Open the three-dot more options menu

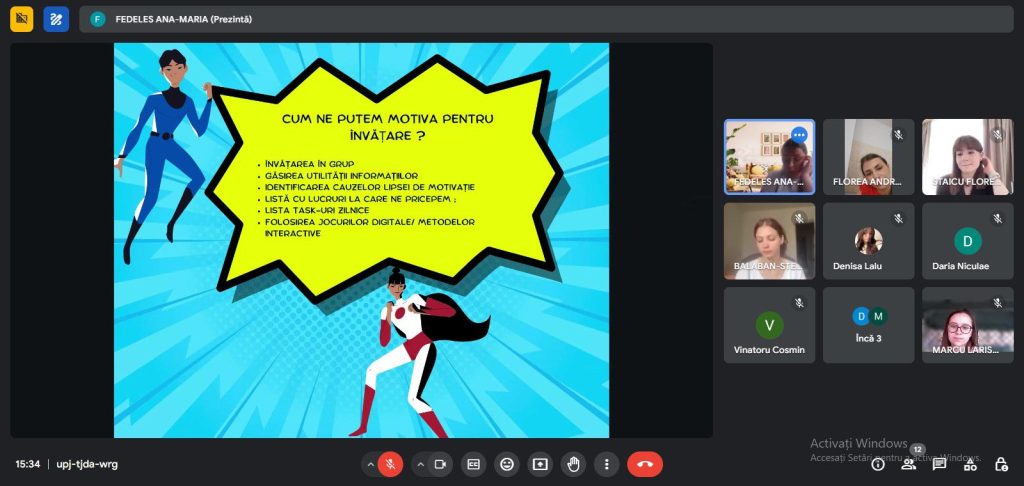[606, 464]
